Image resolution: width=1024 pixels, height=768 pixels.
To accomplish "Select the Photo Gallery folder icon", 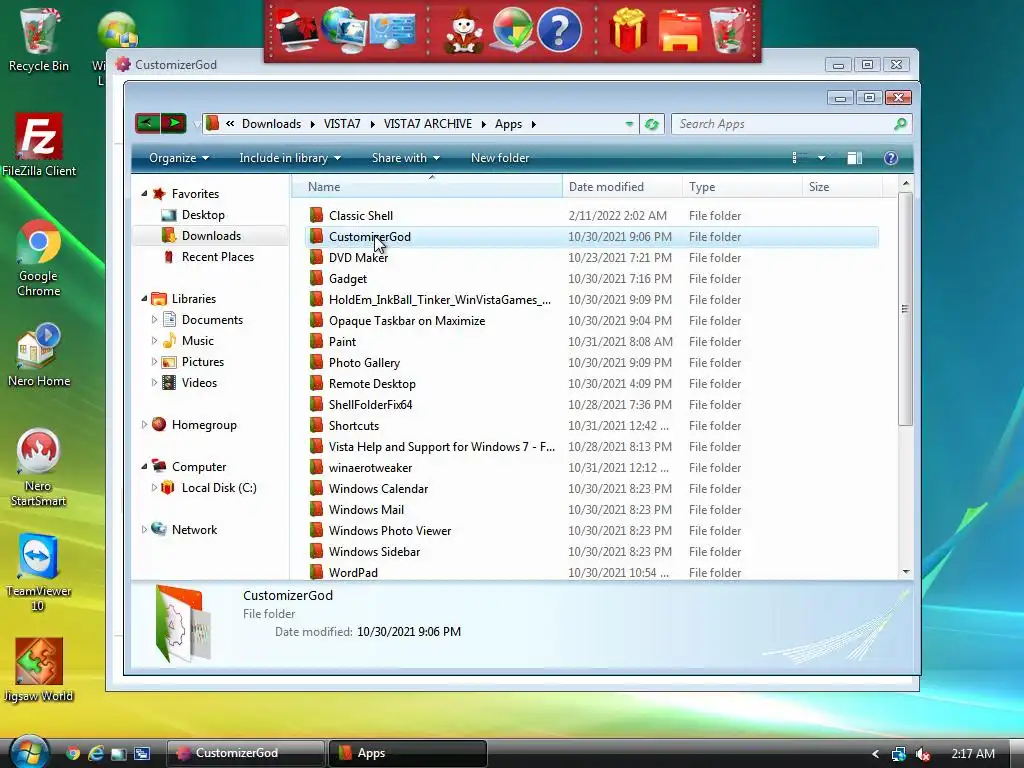I will [x=316, y=362].
